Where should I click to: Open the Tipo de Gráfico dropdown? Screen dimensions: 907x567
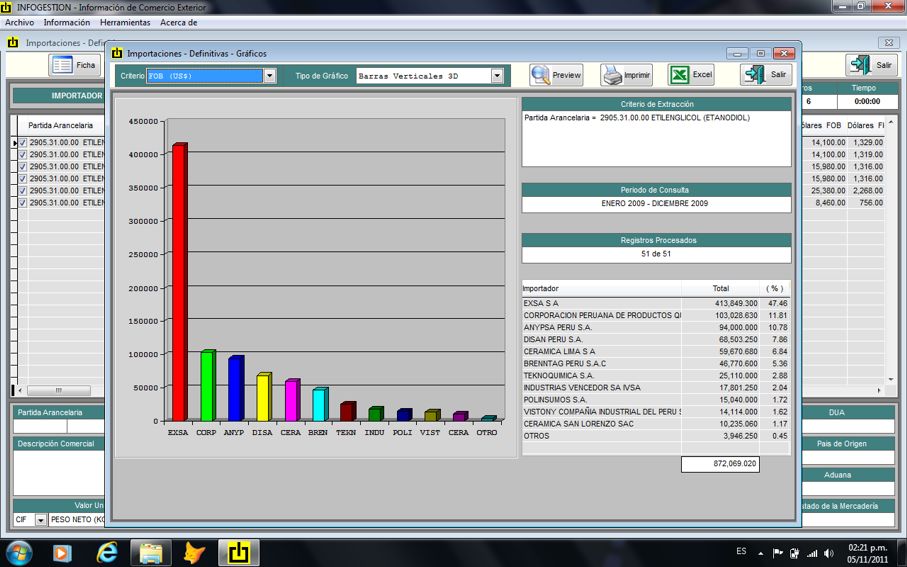tap(497, 76)
